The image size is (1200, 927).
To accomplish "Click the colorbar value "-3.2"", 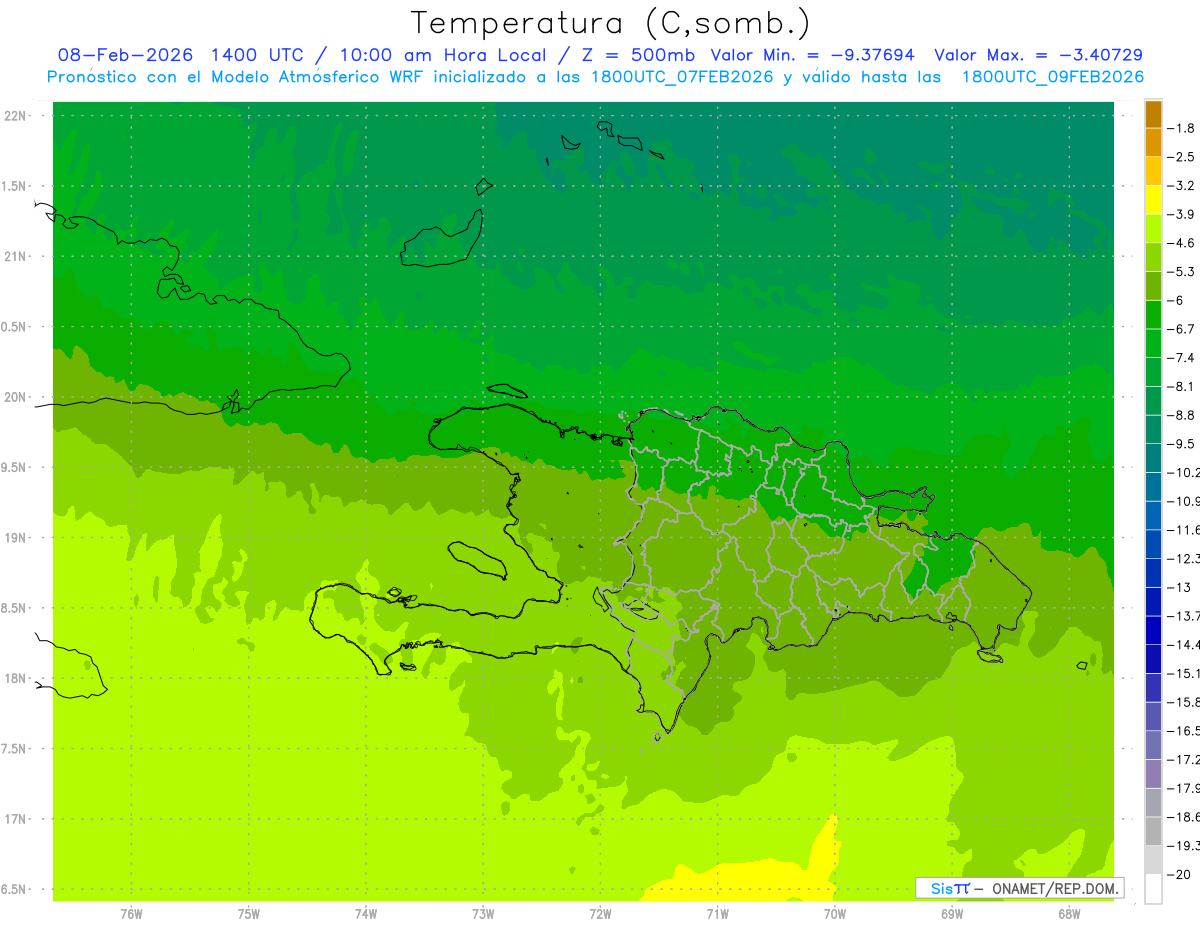I will [x=1181, y=185].
